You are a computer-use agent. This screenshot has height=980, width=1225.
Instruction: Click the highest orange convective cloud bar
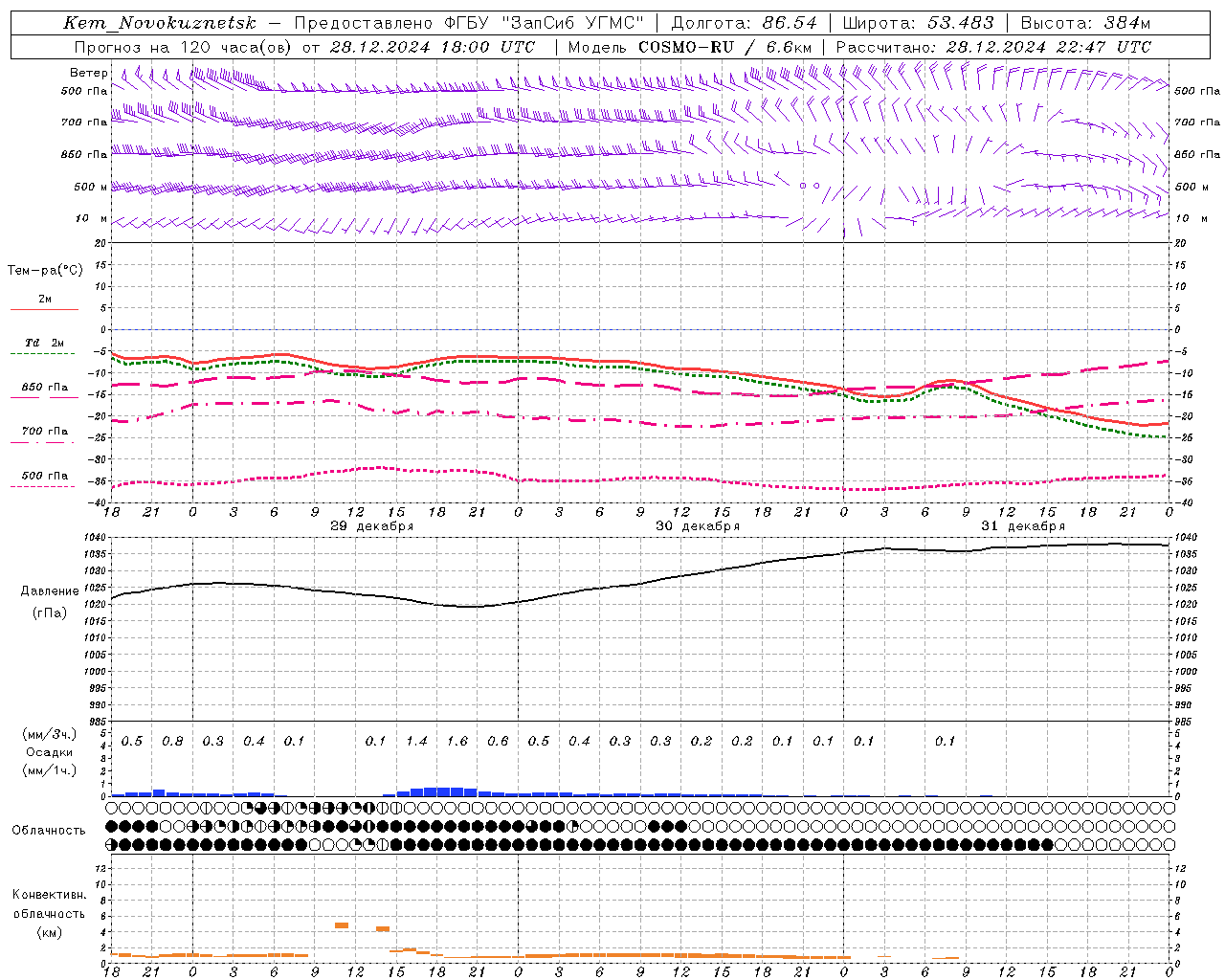click(x=342, y=925)
